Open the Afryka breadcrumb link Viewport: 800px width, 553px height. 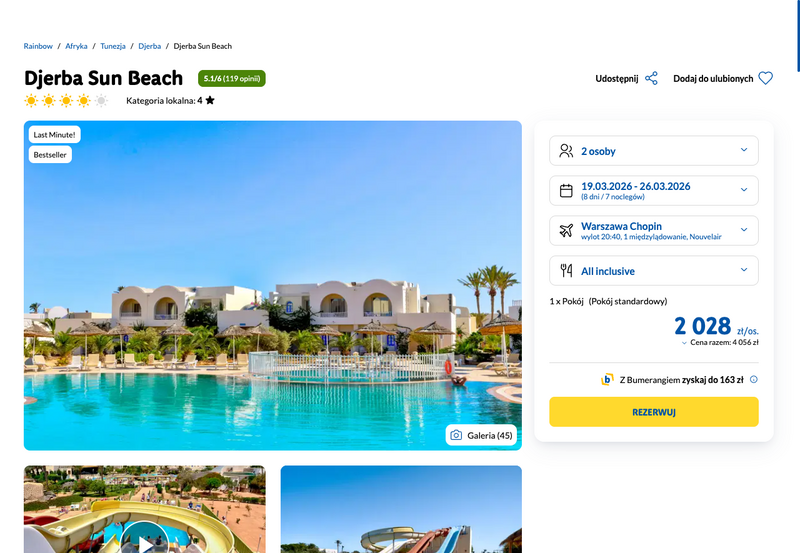click(x=76, y=46)
